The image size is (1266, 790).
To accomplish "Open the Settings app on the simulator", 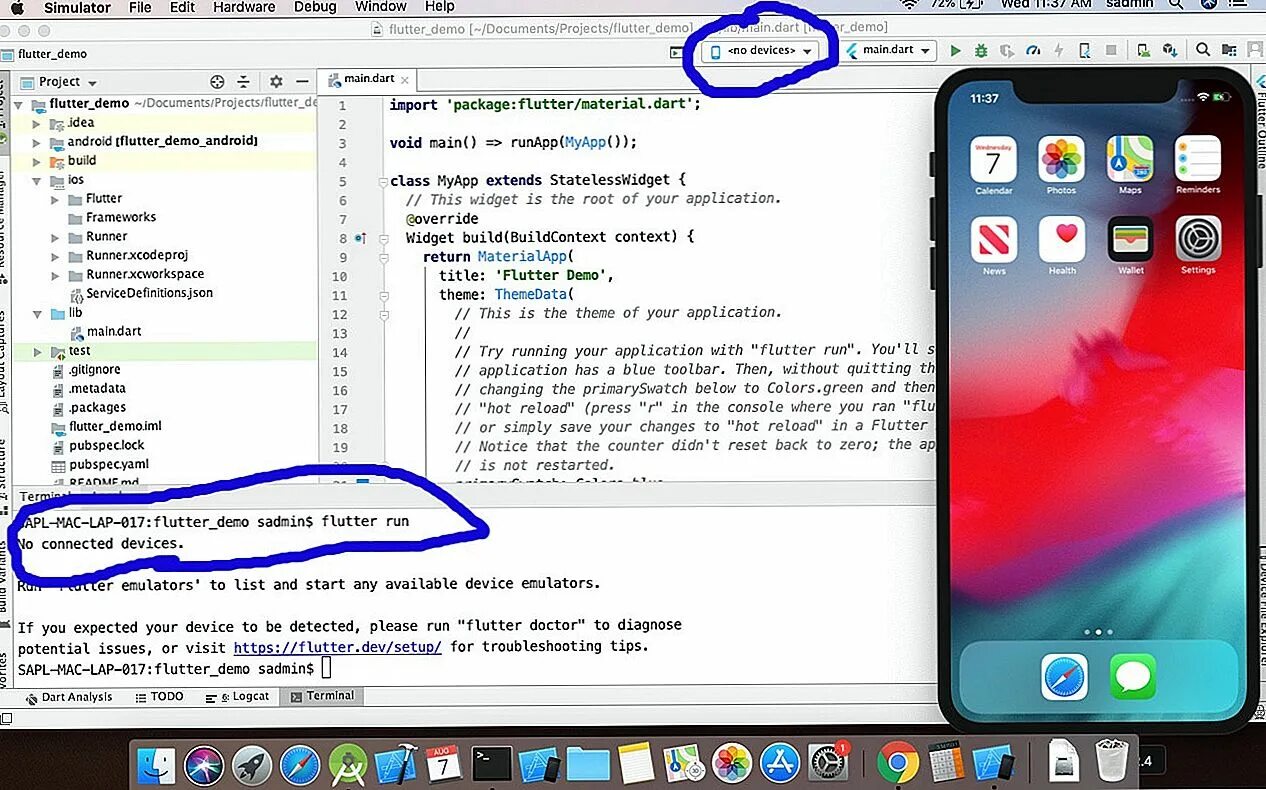I will [x=1198, y=246].
